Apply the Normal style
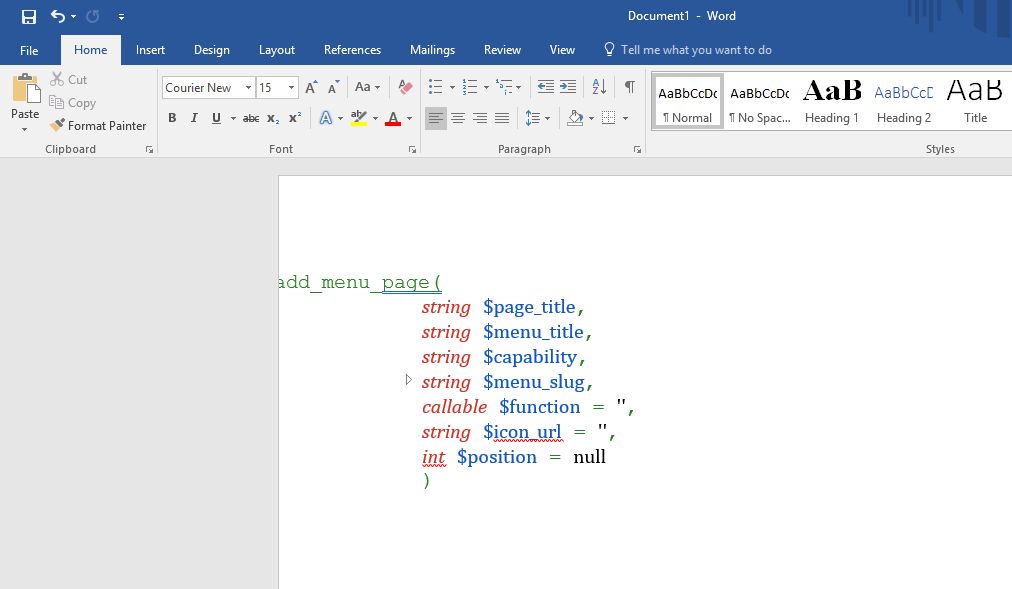 pos(687,102)
